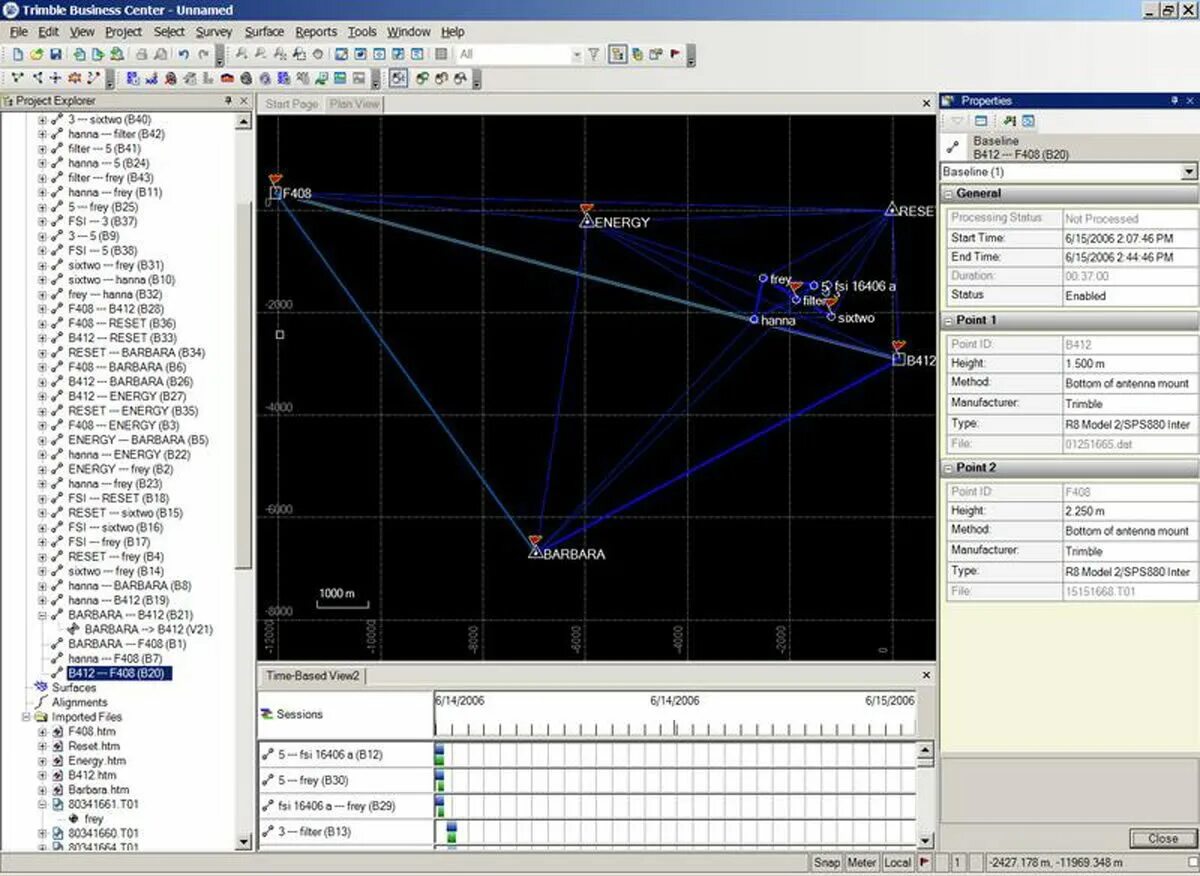The width and height of the screenshot is (1200, 876).
Task: Open the Reports menu
Action: (316, 32)
